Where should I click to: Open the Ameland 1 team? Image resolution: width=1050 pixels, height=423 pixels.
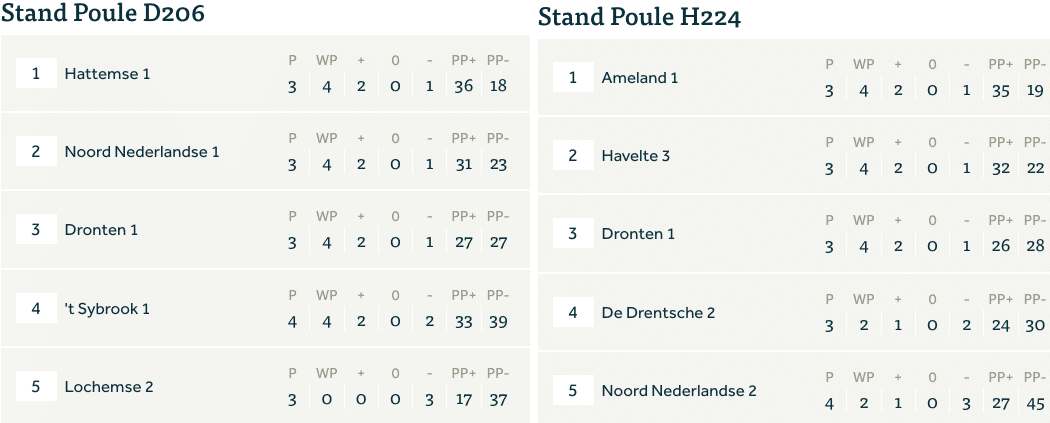click(x=640, y=77)
